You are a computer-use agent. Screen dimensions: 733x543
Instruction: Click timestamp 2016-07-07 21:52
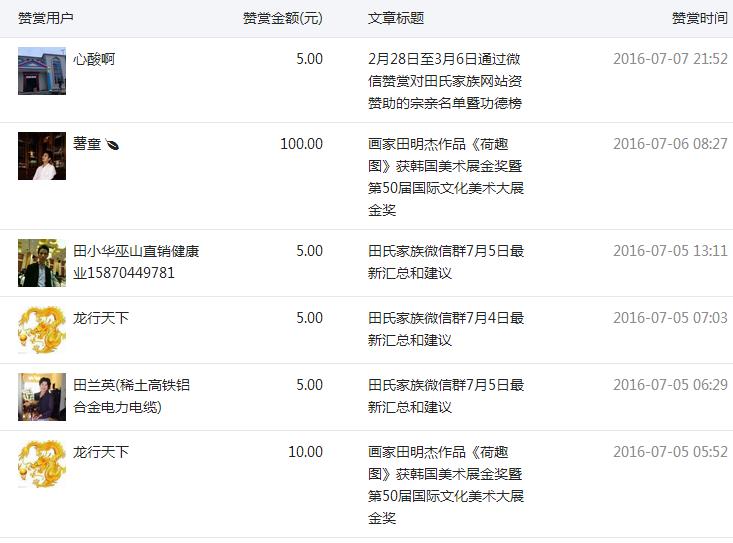coord(670,59)
